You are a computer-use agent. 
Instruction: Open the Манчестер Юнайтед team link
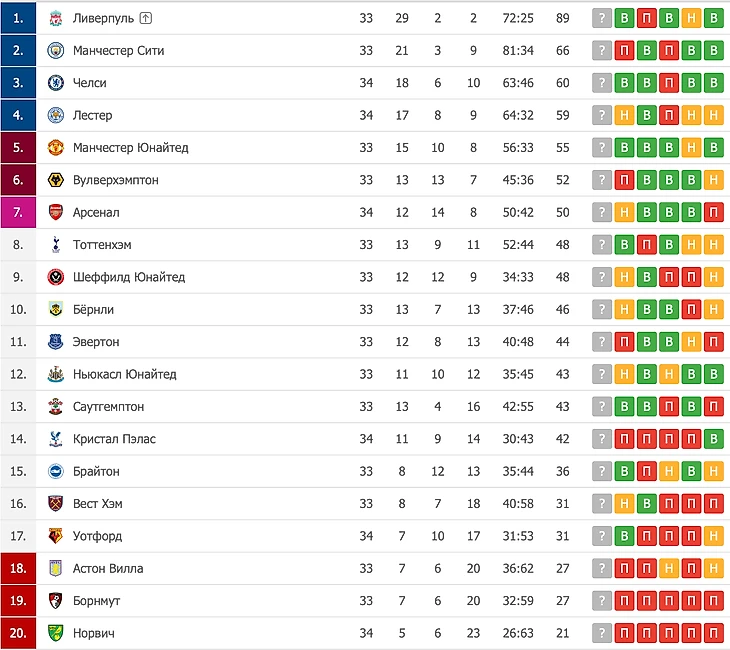pos(130,148)
